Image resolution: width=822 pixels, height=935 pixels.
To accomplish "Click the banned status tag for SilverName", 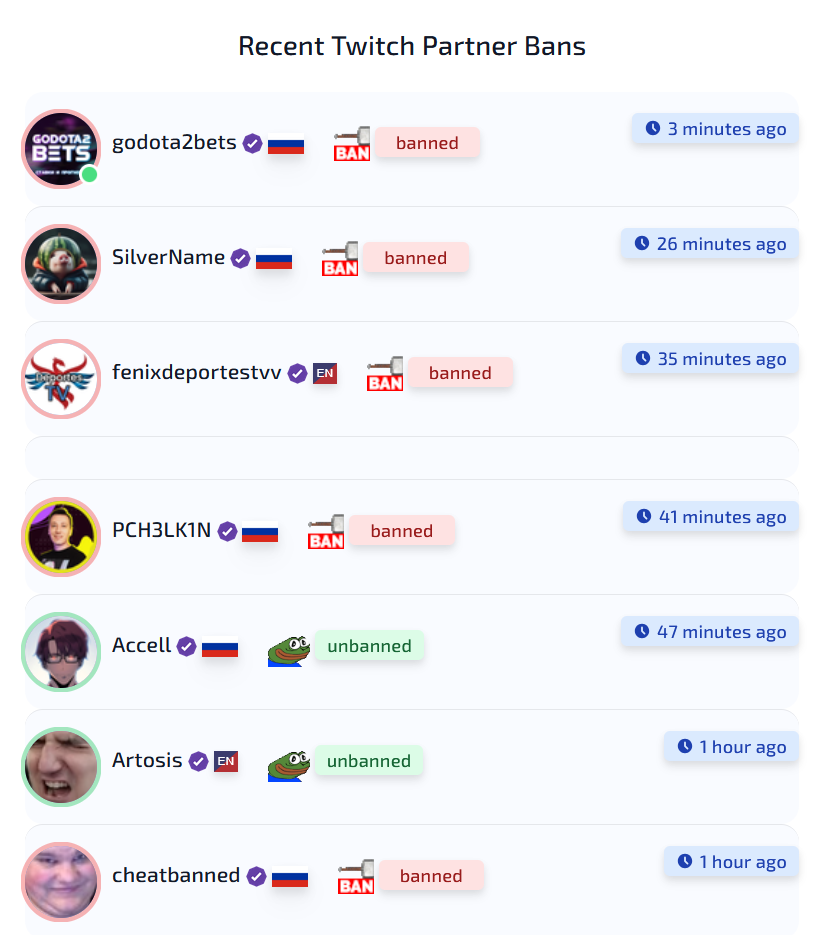I will click(x=416, y=258).
